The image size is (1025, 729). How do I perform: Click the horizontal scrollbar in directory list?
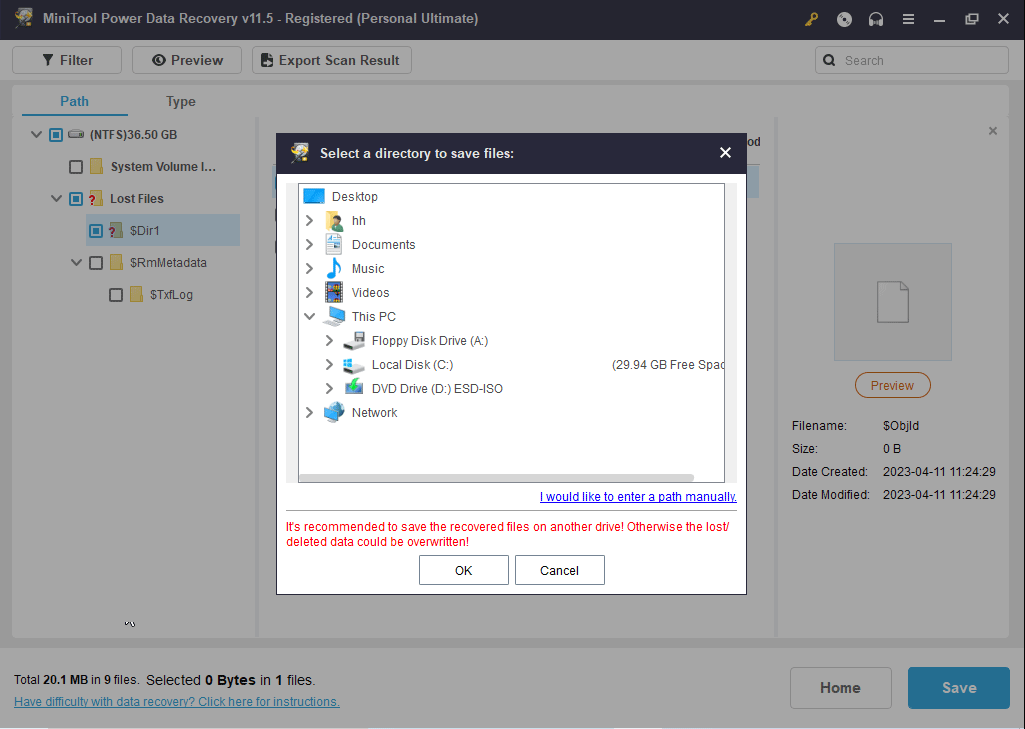[x=496, y=478]
